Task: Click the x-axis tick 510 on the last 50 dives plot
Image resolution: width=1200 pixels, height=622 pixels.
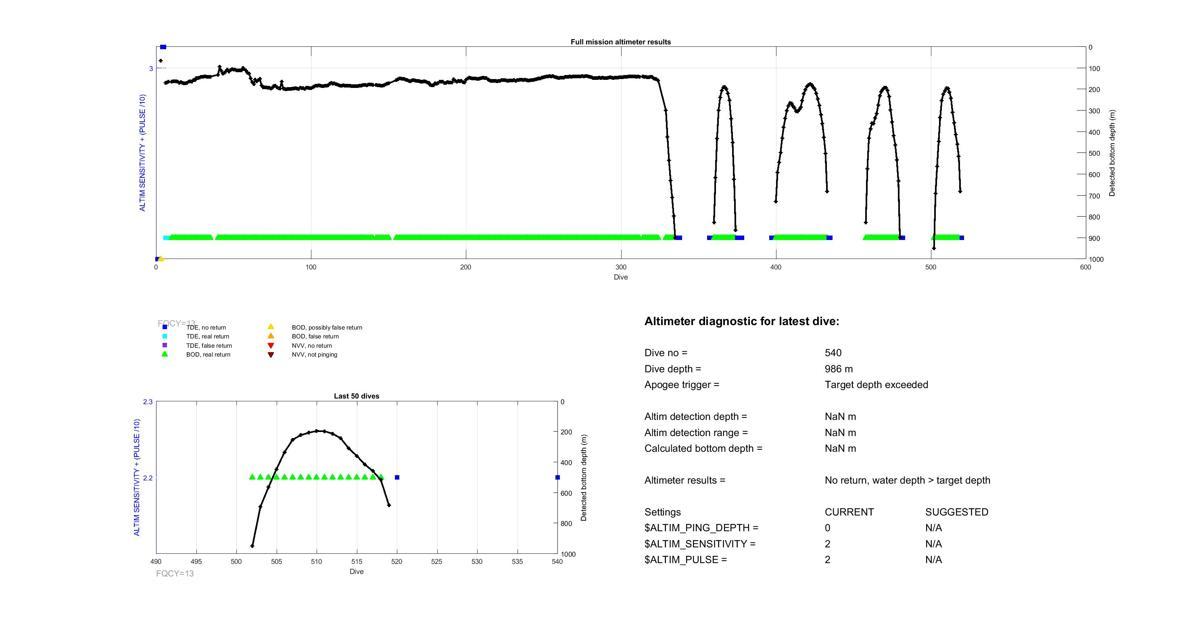Action: 317,562
